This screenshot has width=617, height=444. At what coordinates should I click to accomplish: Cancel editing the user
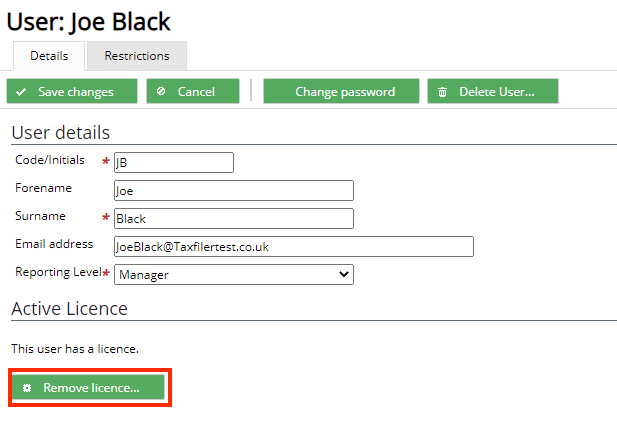click(x=193, y=91)
